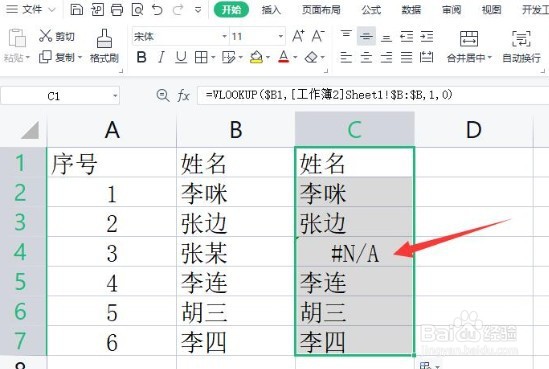549x369 pixels.
Task: Align text right
Action: click(x=386, y=57)
